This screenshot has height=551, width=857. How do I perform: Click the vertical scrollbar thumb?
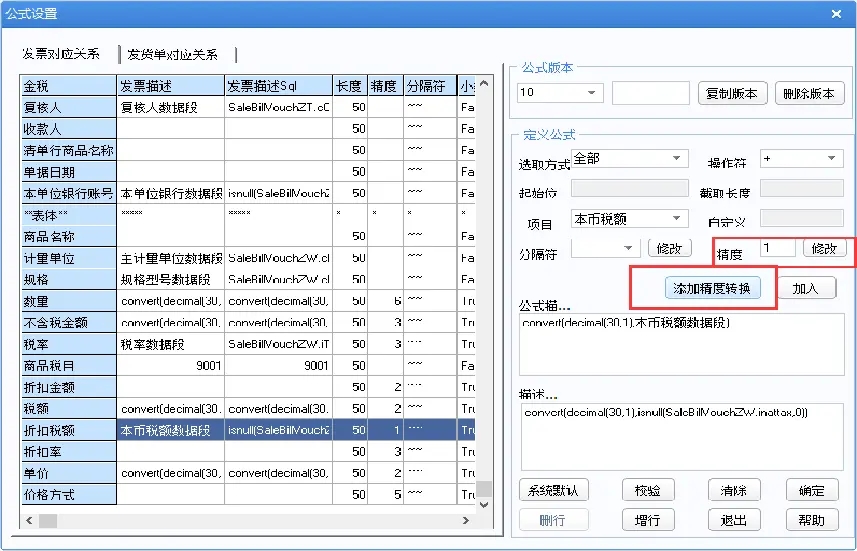point(484,488)
